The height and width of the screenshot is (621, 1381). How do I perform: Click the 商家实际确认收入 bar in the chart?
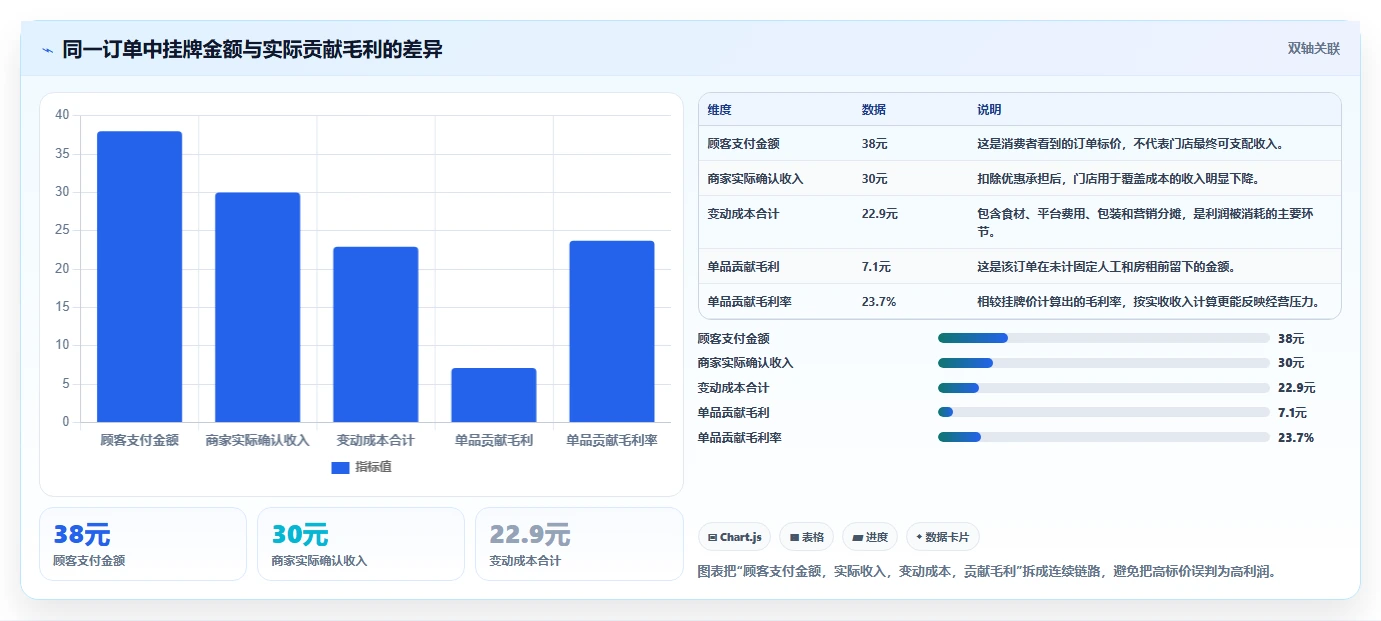pyautogui.click(x=257, y=307)
